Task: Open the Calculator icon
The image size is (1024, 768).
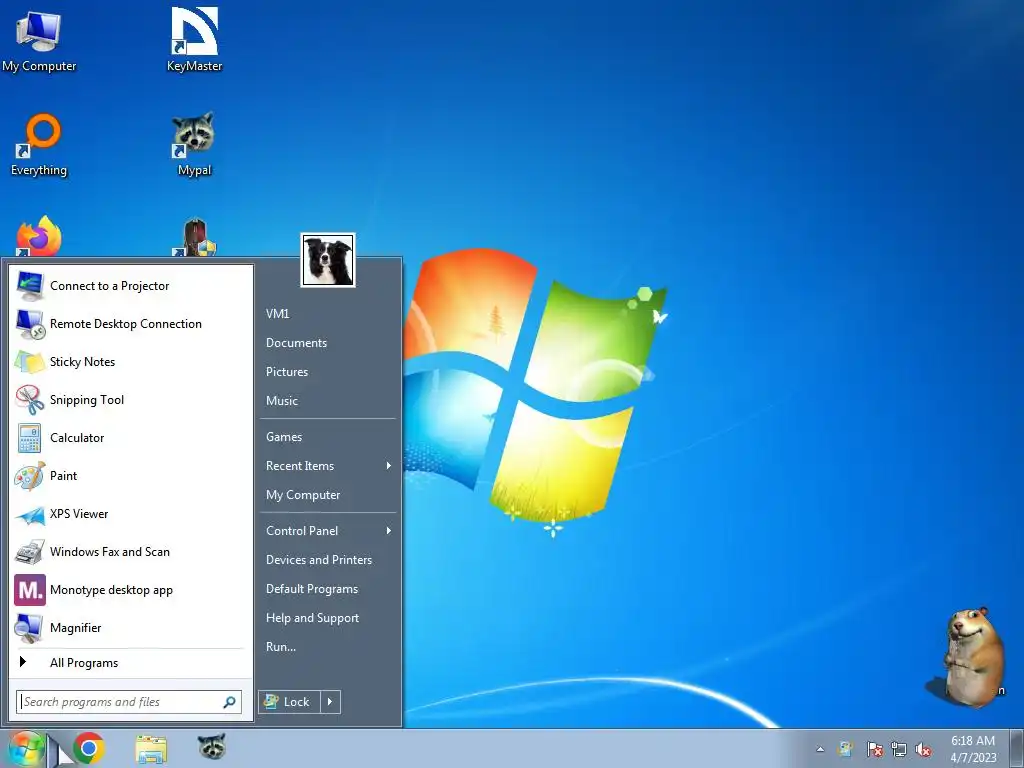Action: pyautogui.click(x=30, y=438)
